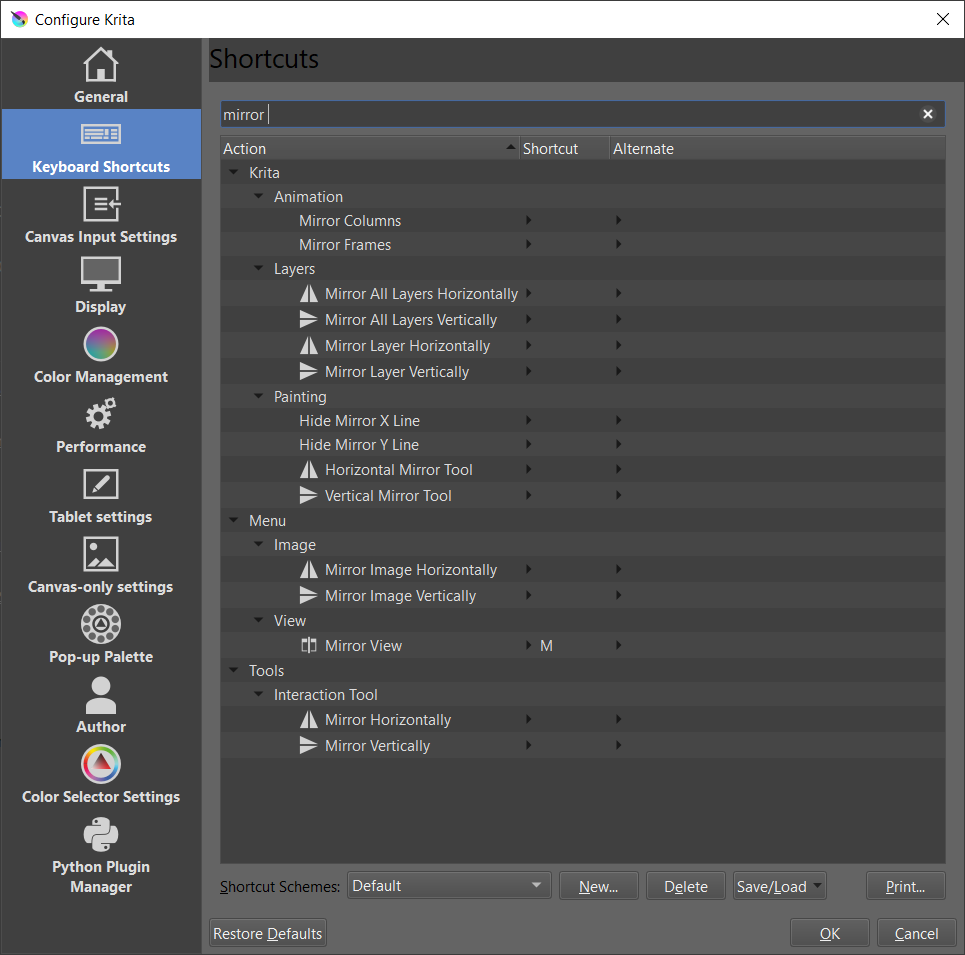Open Canvas Input Settings page
The width and height of the screenshot is (965, 955).
click(x=101, y=215)
